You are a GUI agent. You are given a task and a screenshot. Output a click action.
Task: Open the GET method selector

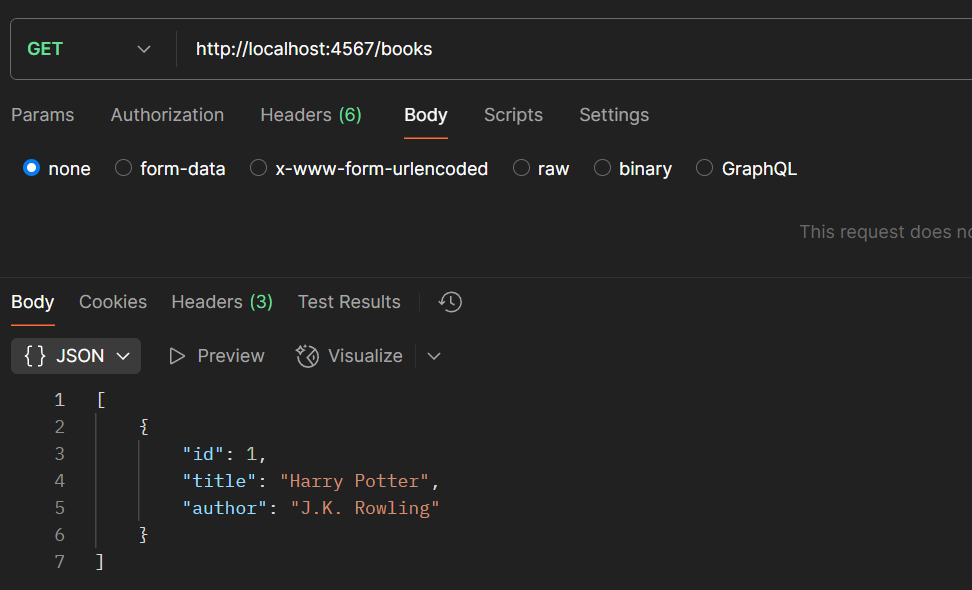pos(90,47)
